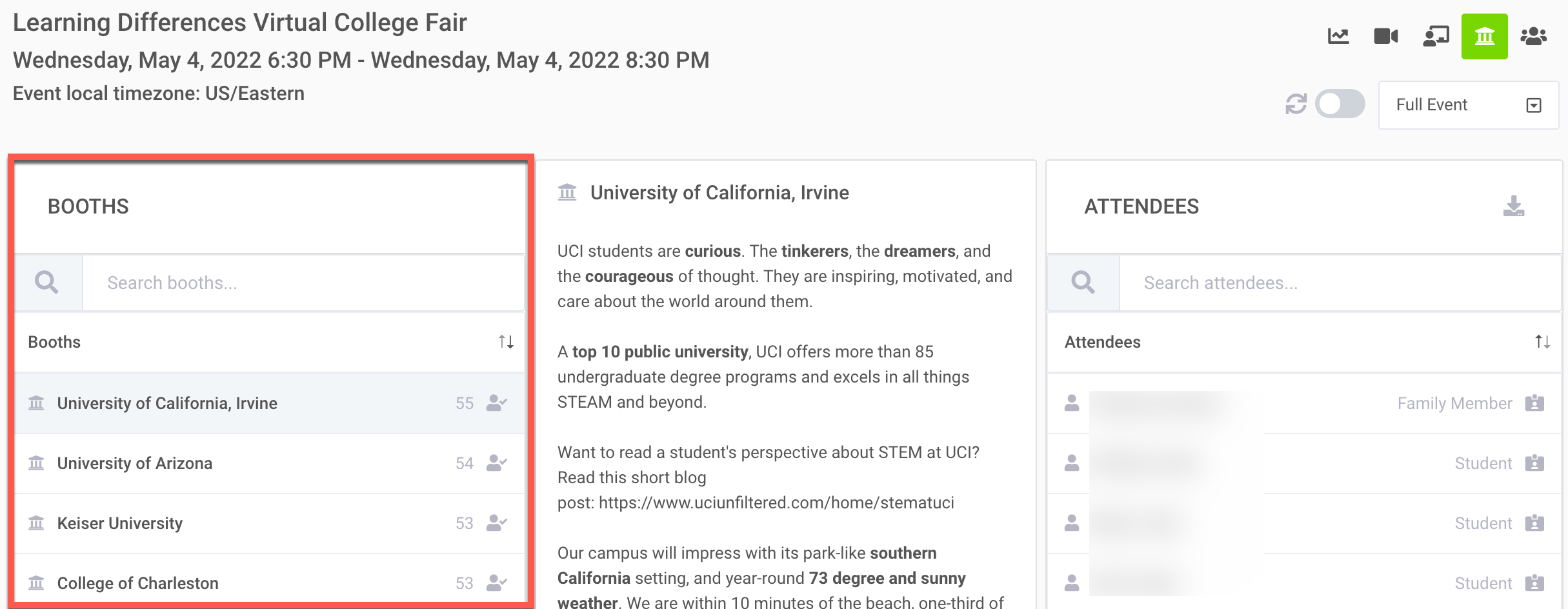The height and width of the screenshot is (609, 1568).
Task: Open the College of Charleston booth
Action: click(x=138, y=583)
